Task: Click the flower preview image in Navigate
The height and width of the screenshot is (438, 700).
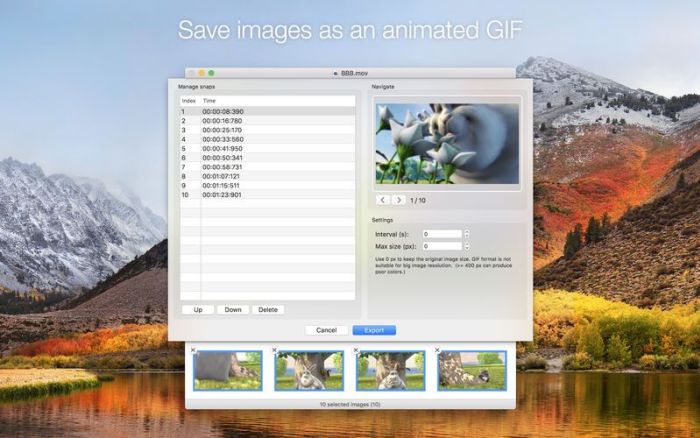Action: (447, 143)
